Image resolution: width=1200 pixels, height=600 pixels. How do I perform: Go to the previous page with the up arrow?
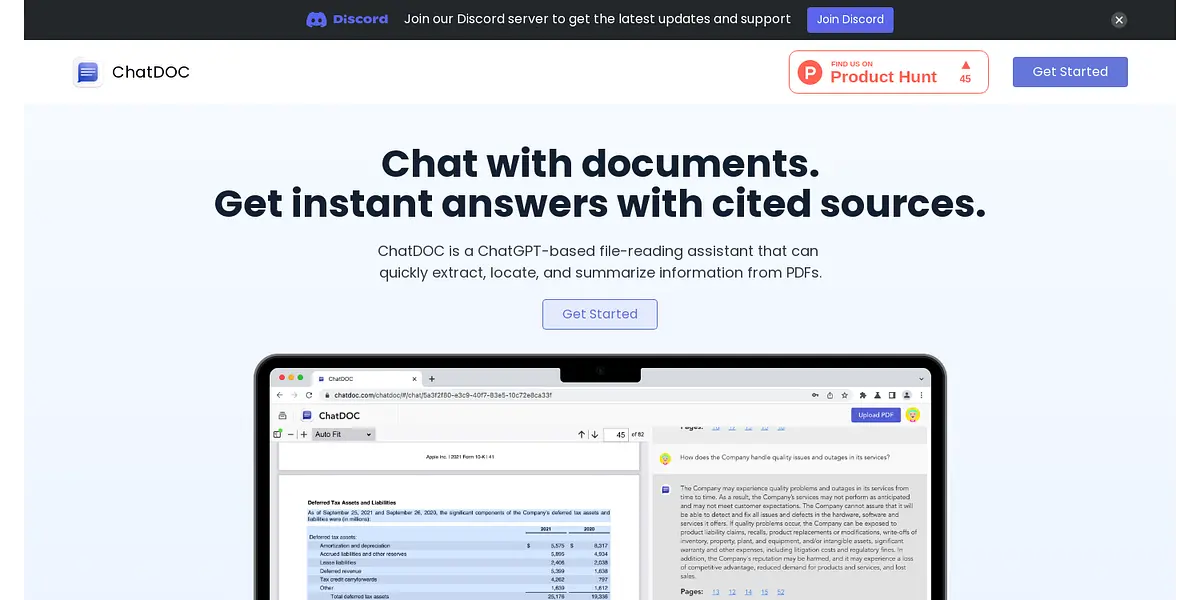click(582, 435)
